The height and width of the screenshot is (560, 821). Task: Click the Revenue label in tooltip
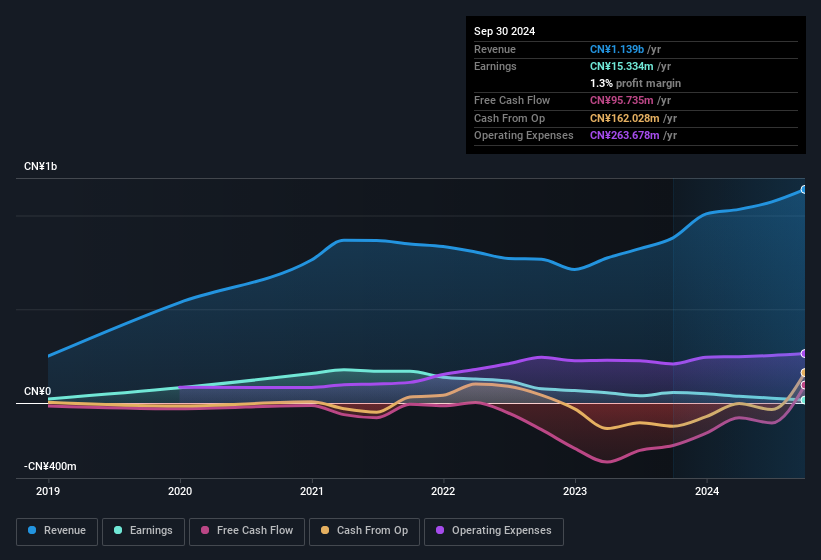[x=495, y=49]
